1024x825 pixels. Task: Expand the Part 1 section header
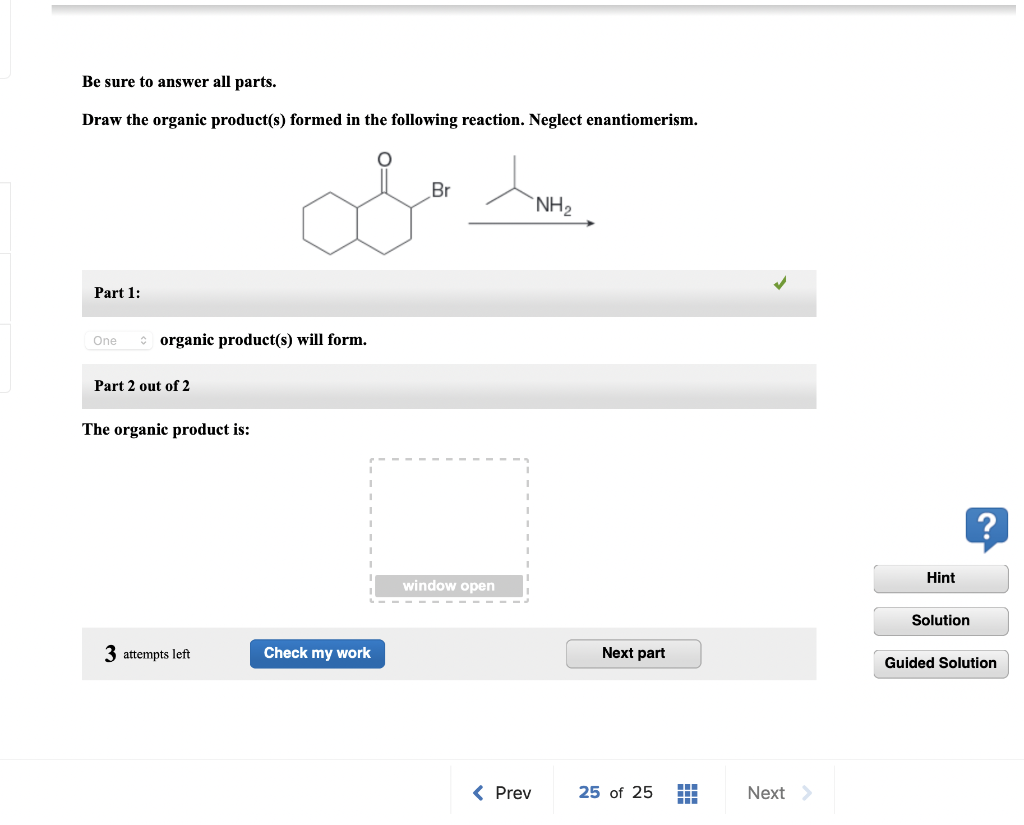(448, 292)
